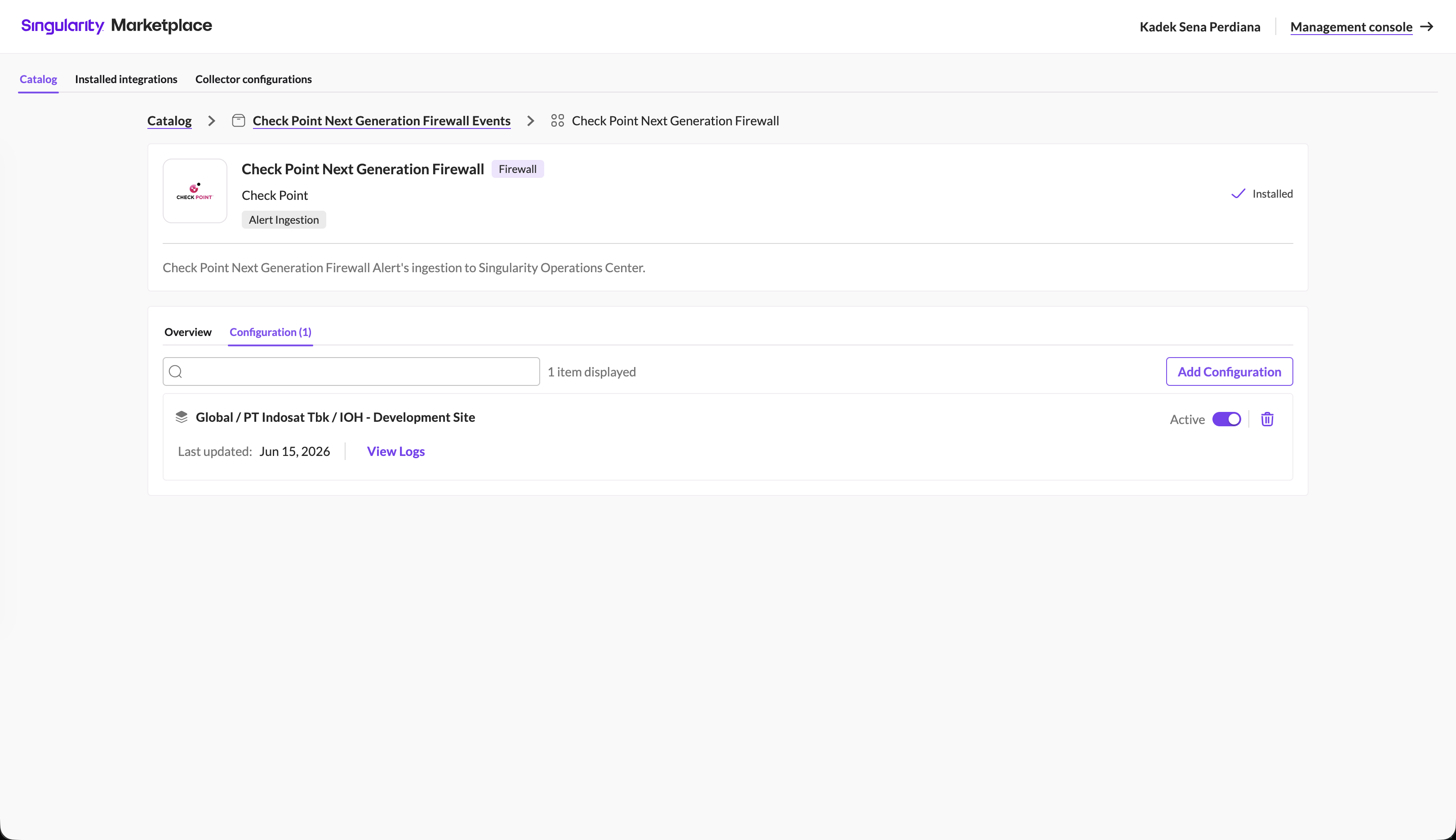
Task: Click the Check Point logo thumbnail
Action: point(195,191)
